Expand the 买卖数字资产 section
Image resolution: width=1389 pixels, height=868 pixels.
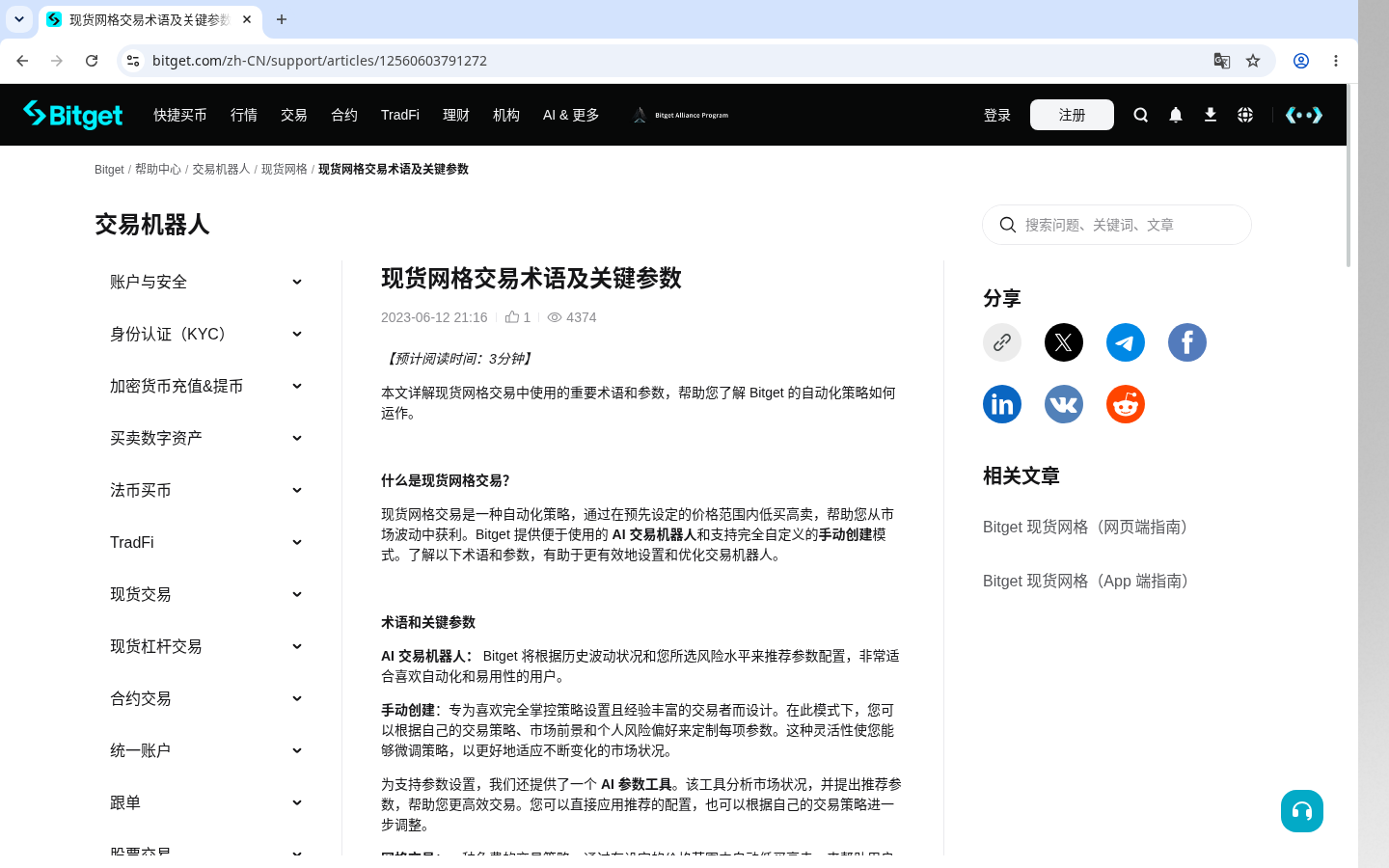(206, 438)
